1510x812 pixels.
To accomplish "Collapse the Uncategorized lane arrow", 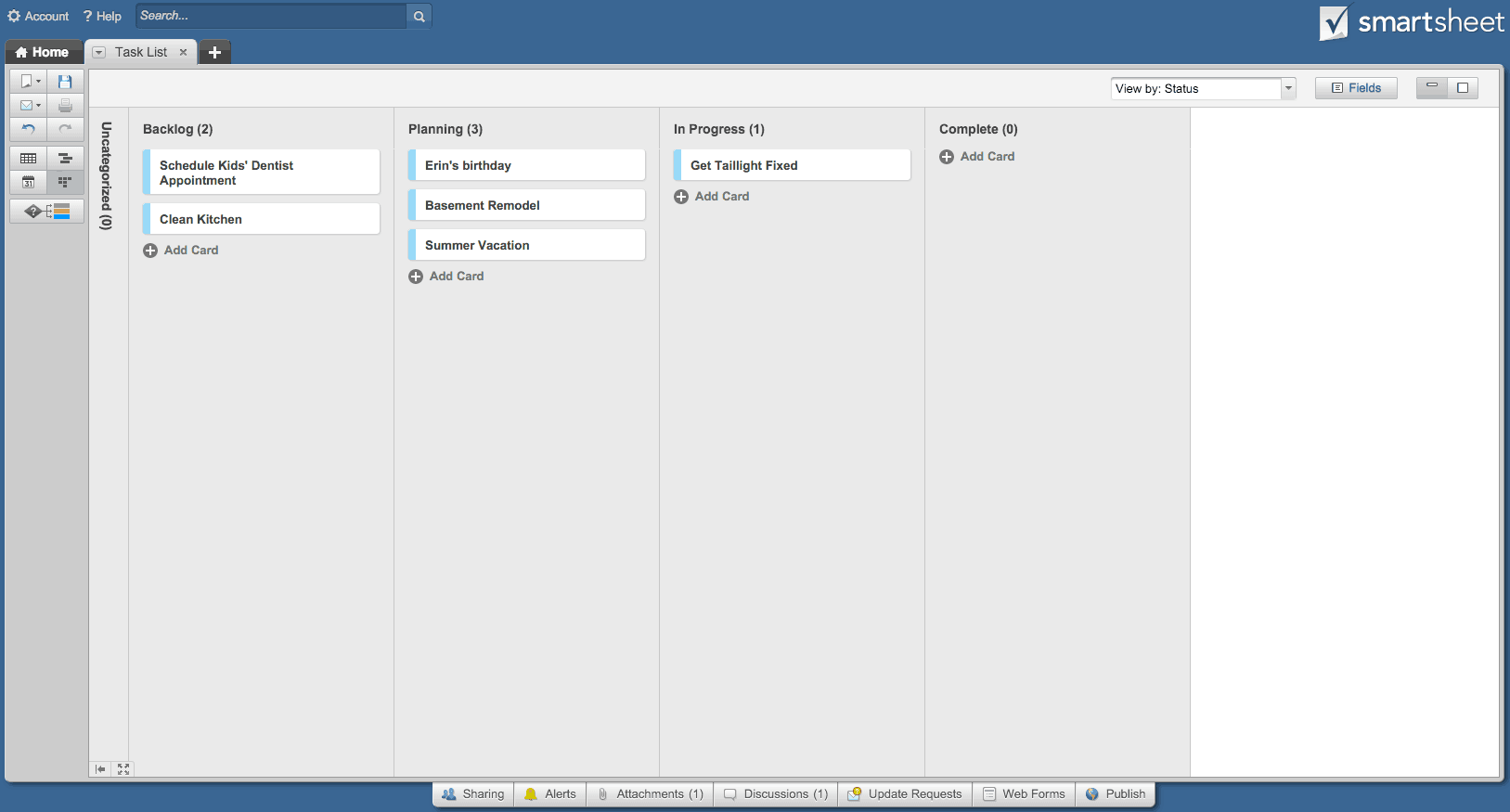I will click(x=100, y=769).
